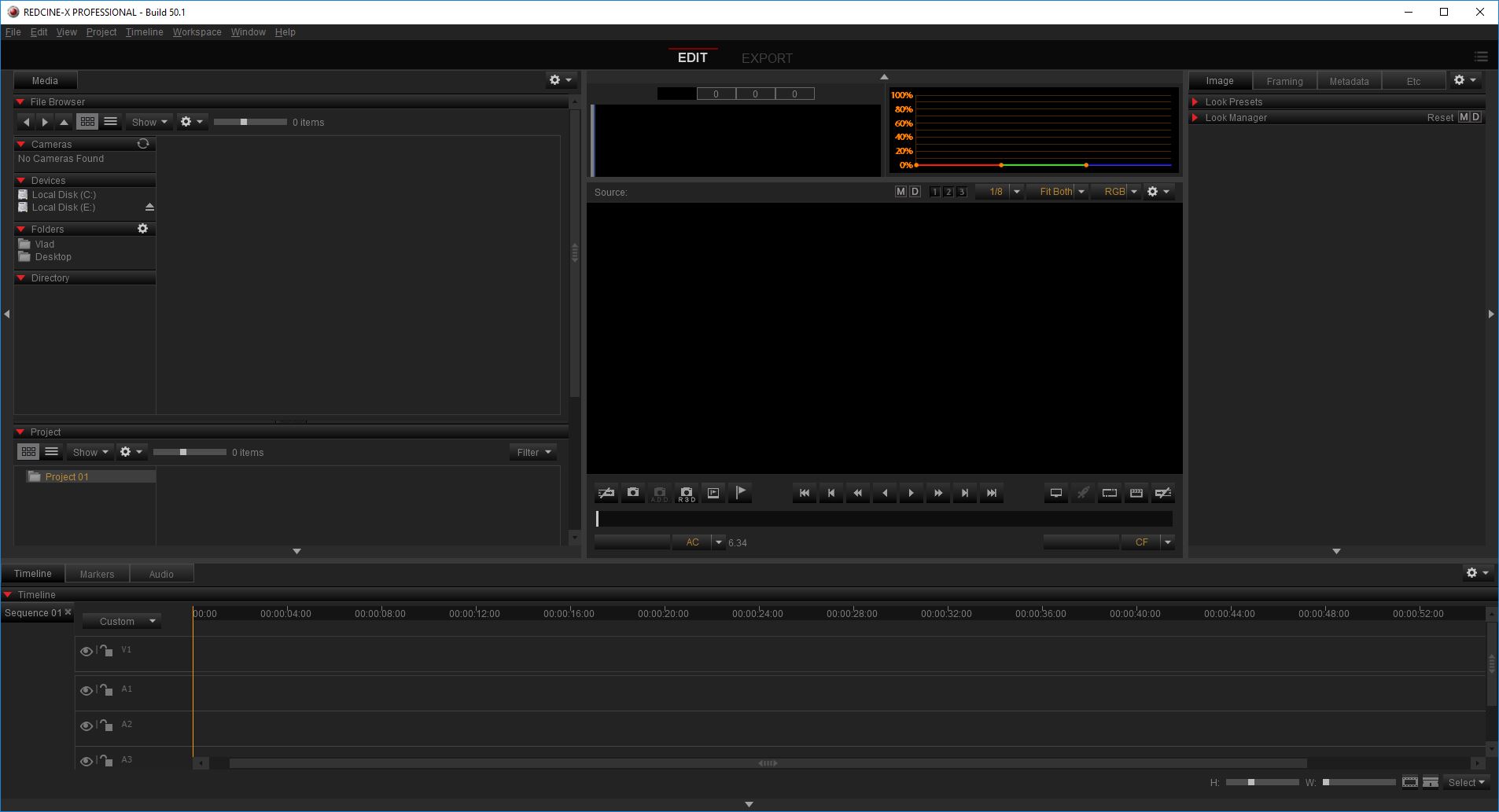
Task: Go back in the File Browser
Action: (26, 122)
